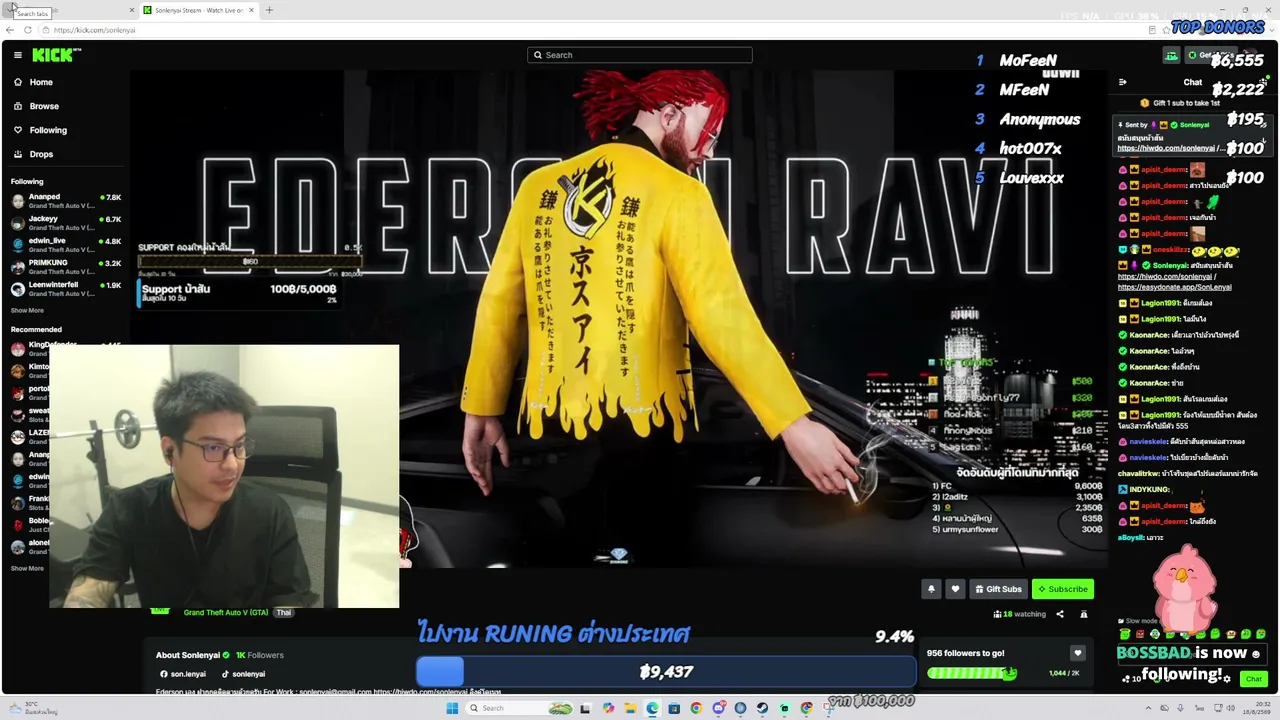The width and height of the screenshot is (1280, 720).
Task: Click the About Sonlenyai heading
Action: 188,655
